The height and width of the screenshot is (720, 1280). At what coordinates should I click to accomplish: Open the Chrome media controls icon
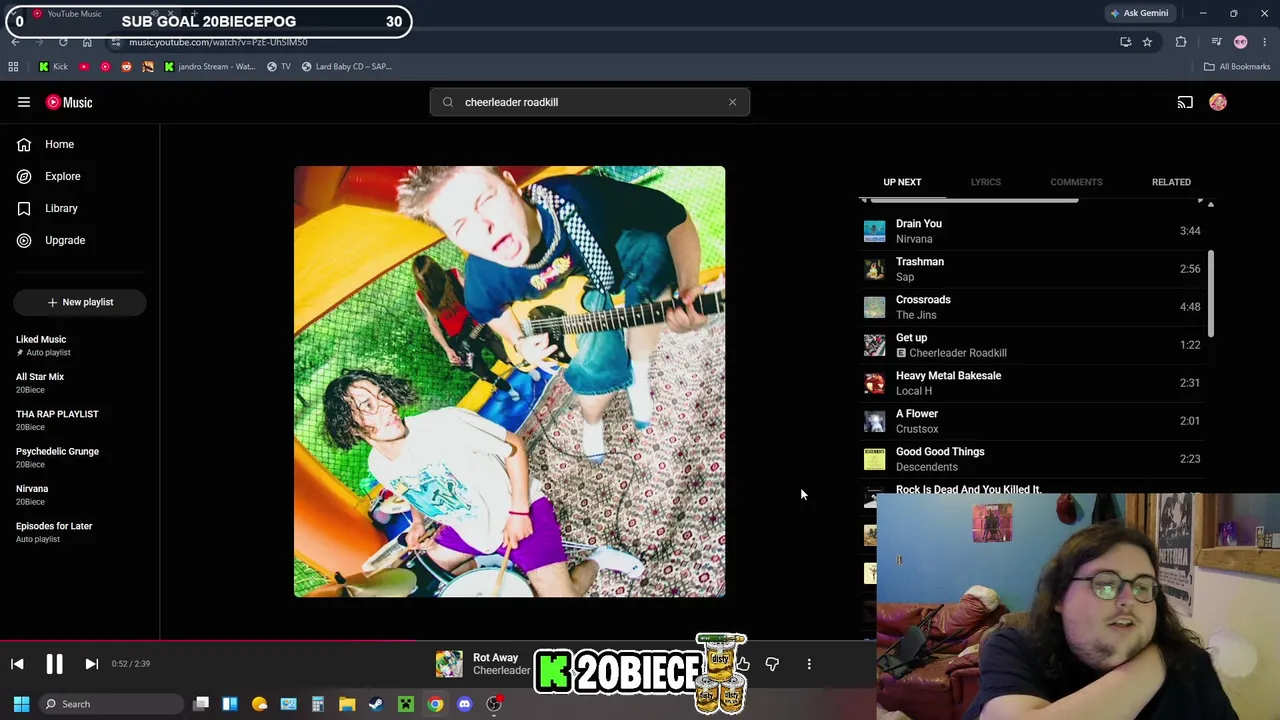(1216, 42)
